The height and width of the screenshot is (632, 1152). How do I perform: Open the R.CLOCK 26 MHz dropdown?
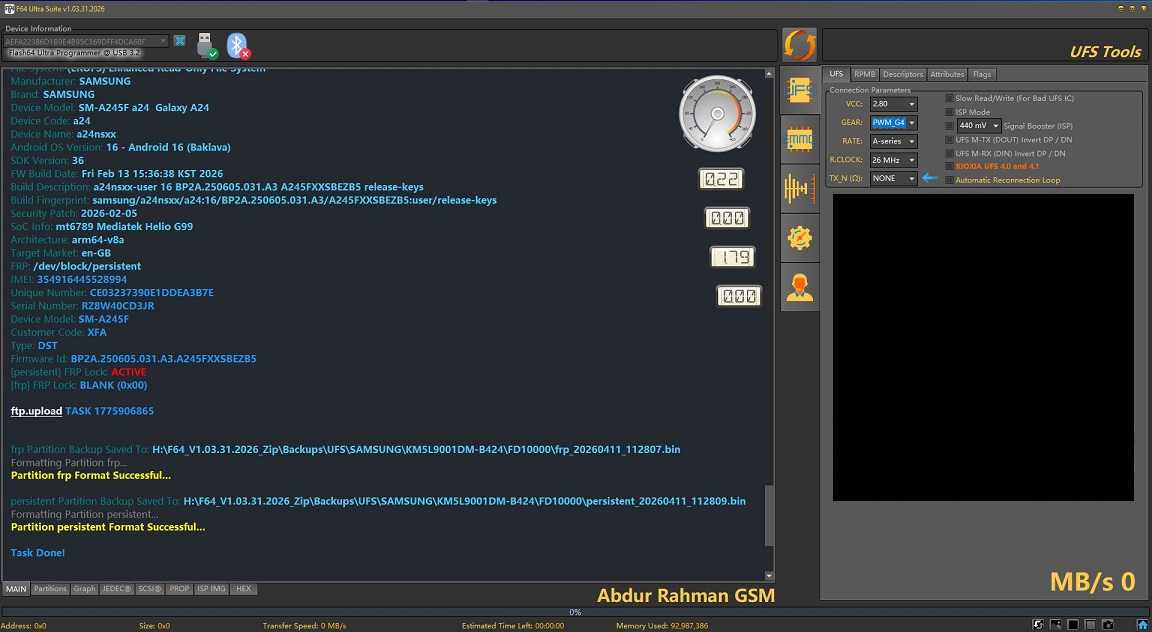pos(893,159)
